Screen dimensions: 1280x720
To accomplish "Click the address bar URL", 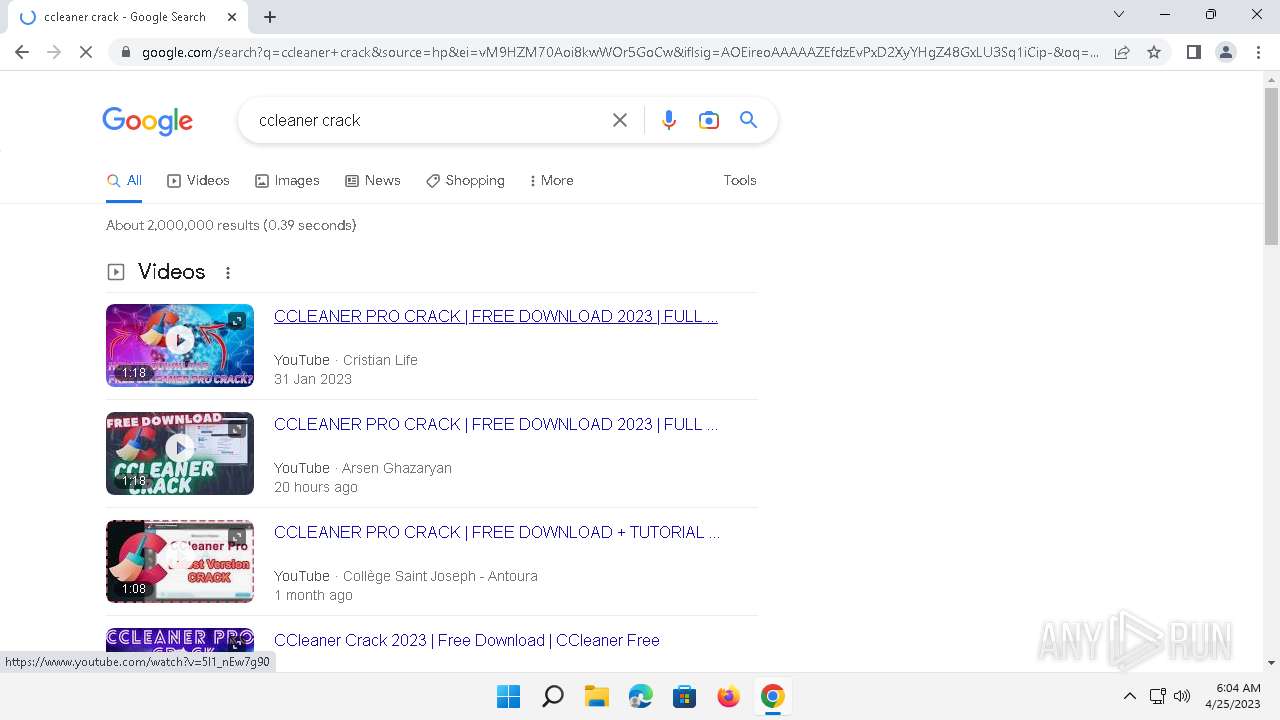I will [x=619, y=52].
